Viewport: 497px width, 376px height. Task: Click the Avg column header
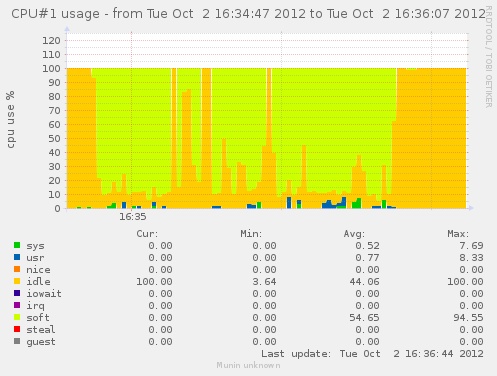click(354, 234)
